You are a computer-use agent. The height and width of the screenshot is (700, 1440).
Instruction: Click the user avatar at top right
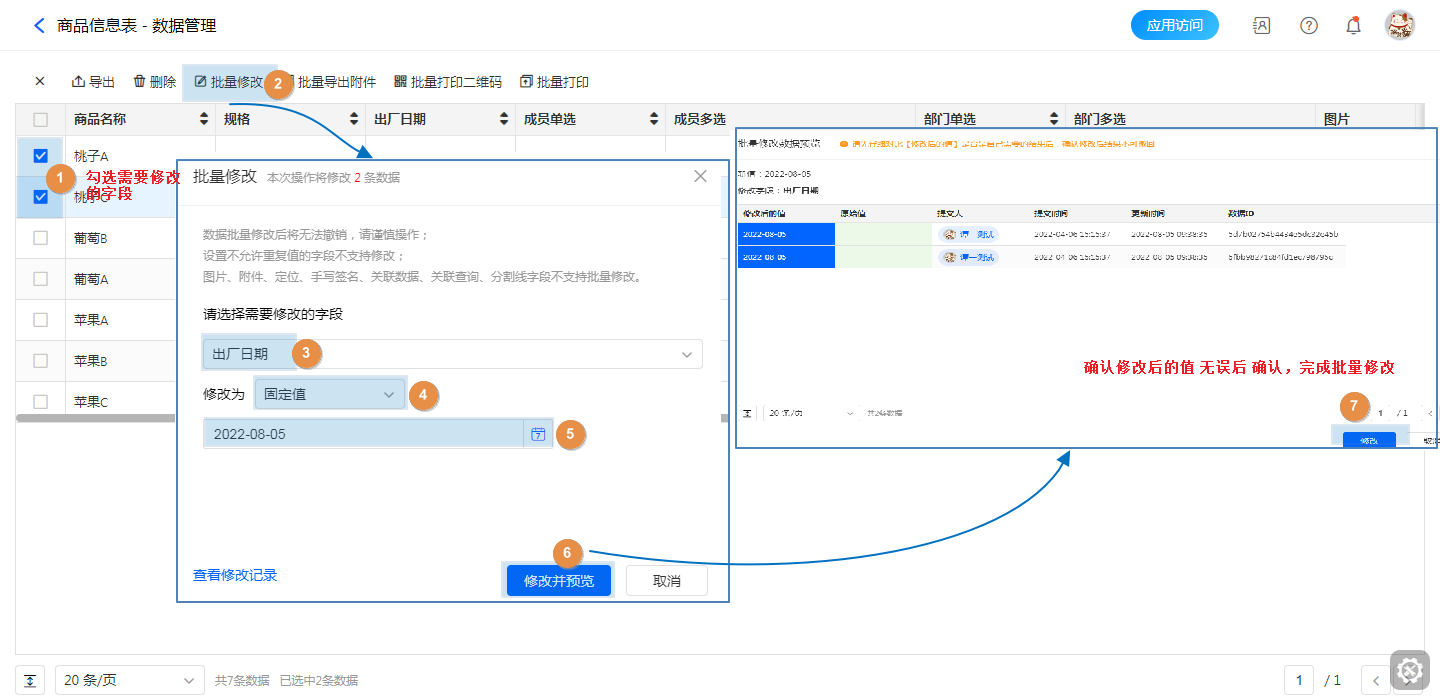tap(1399, 26)
